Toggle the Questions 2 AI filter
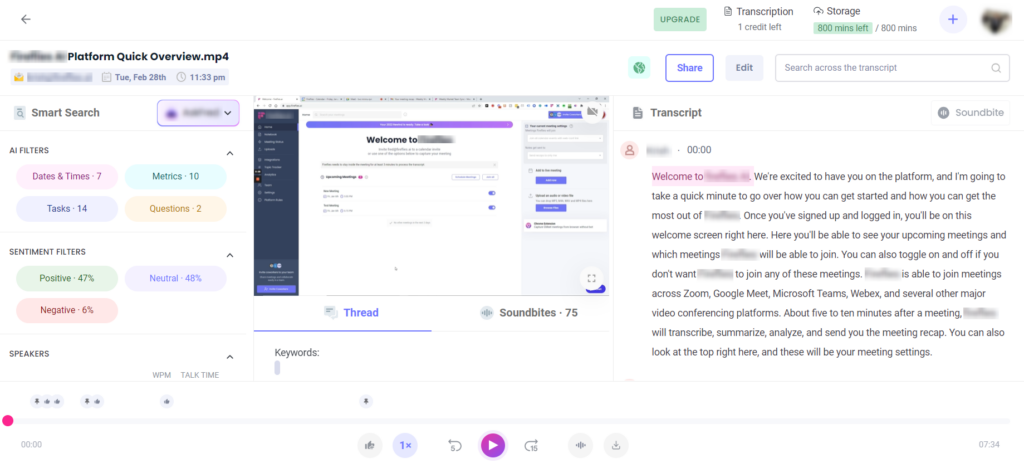 175,209
